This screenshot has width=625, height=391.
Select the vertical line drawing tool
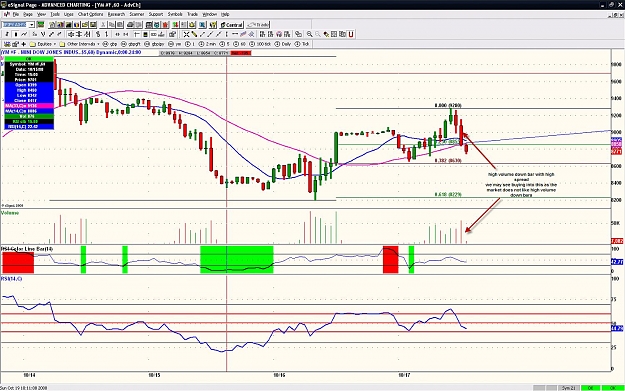[x=227, y=34]
